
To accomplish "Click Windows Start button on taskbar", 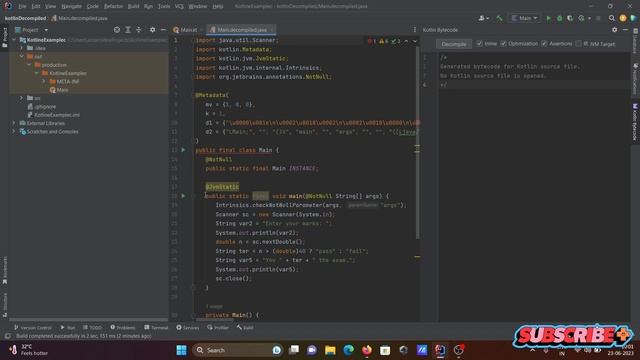I will pyautogui.click(x=181, y=350).
